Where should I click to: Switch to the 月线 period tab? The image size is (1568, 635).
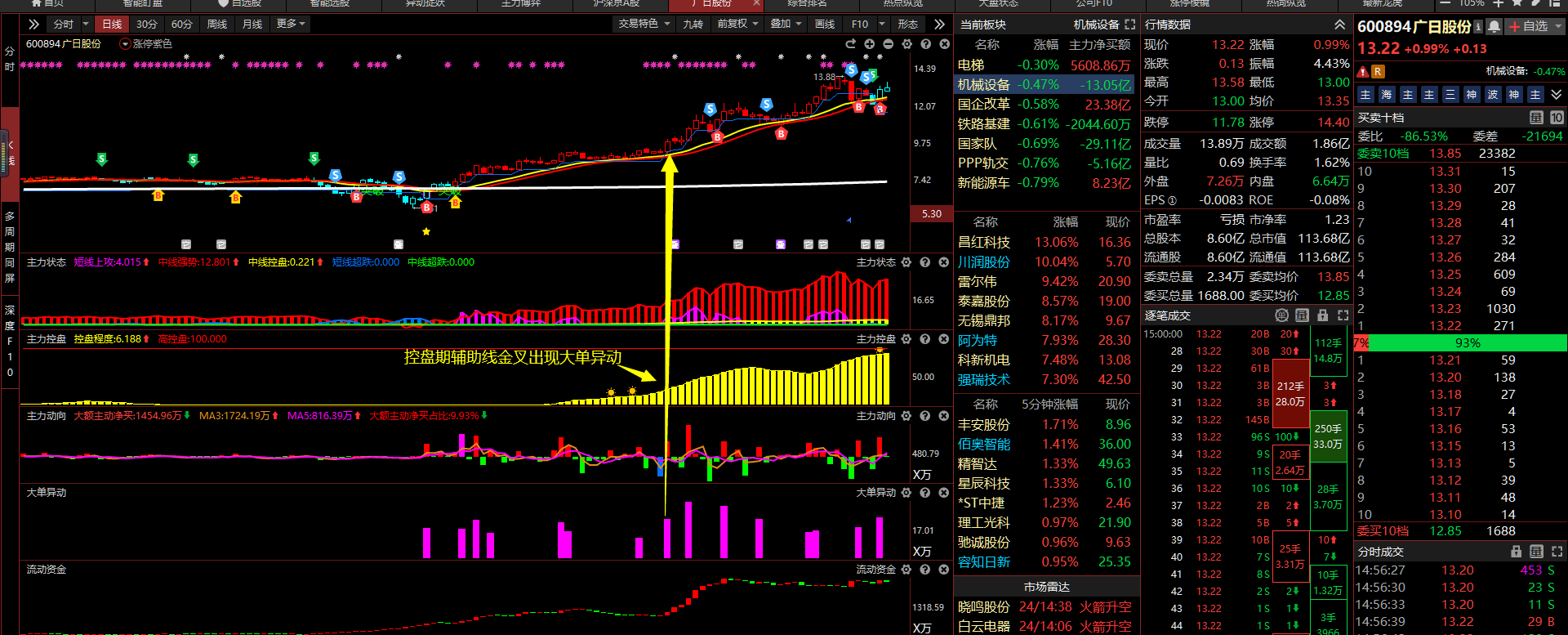[x=252, y=25]
